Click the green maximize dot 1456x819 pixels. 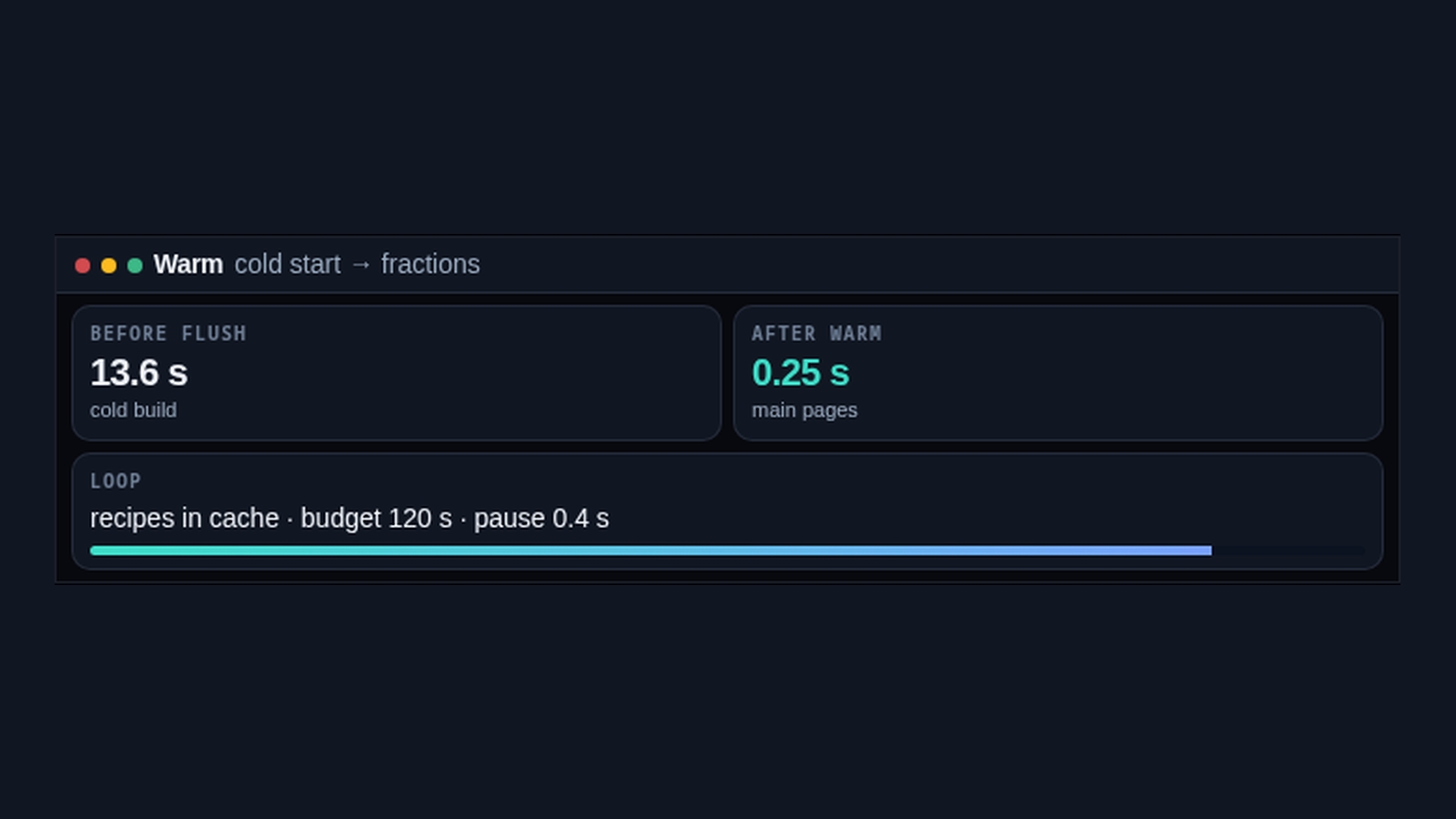[x=135, y=266]
